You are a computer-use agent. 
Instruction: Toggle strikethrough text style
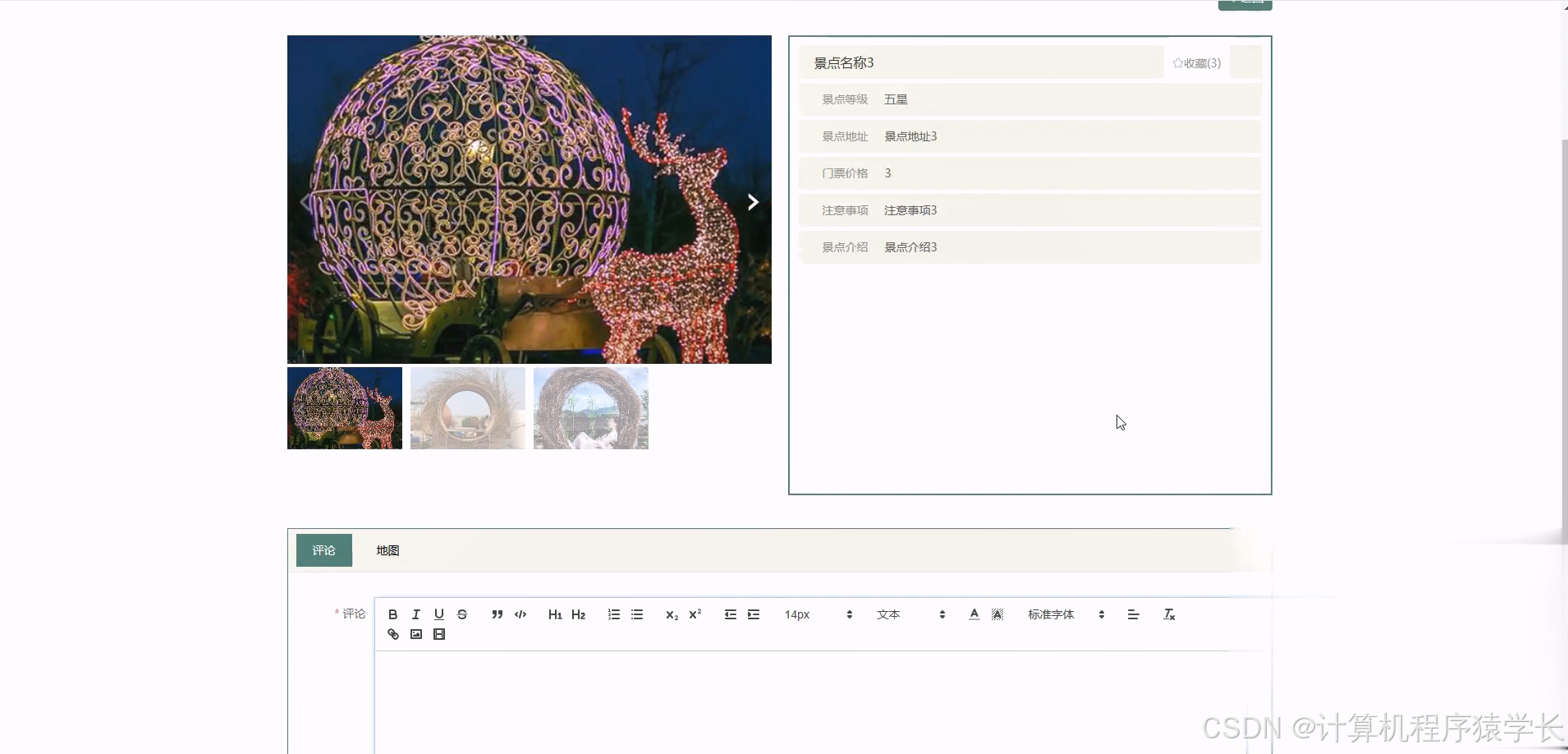click(x=462, y=614)
